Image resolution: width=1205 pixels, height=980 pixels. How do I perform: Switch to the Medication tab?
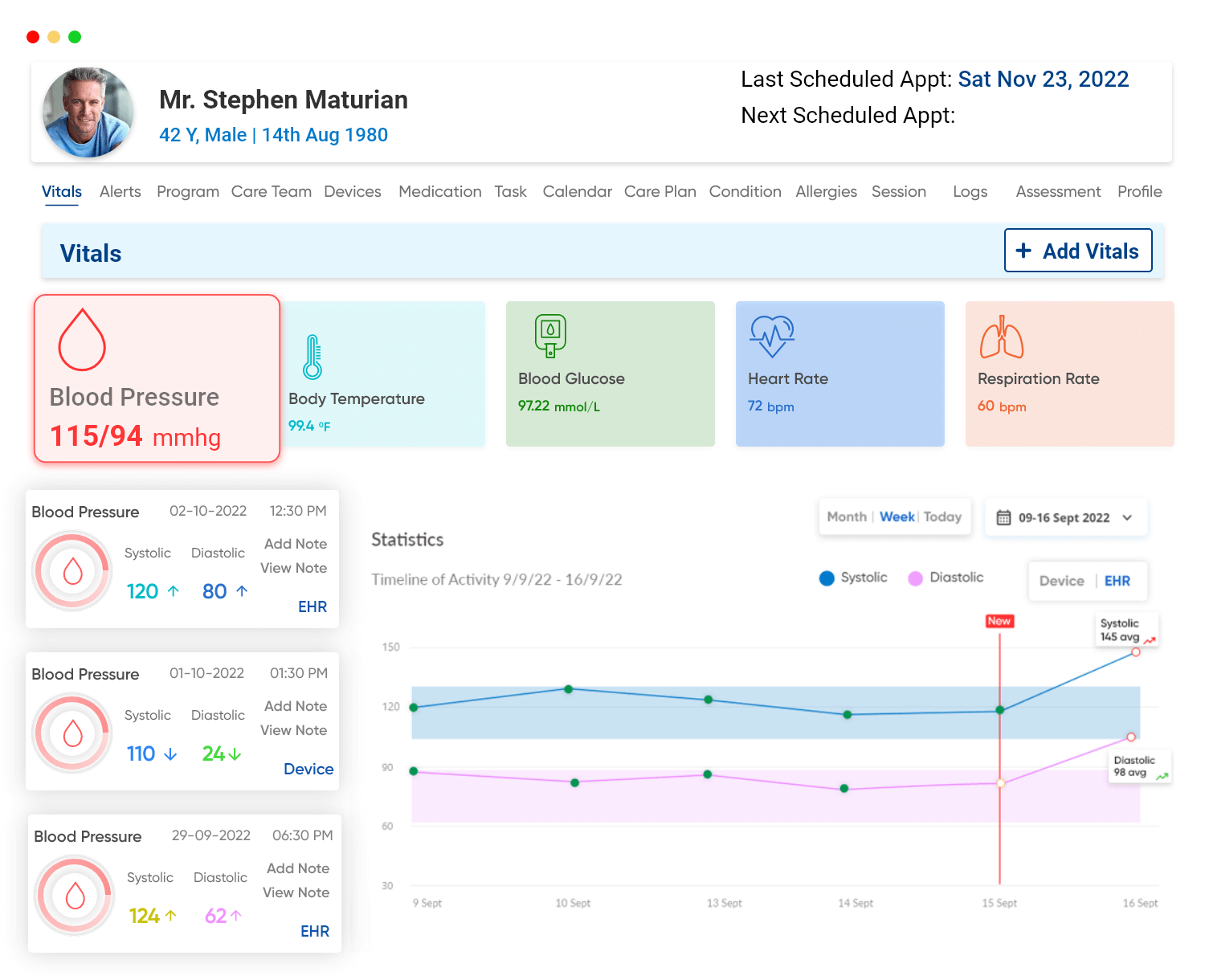[439, 191]
